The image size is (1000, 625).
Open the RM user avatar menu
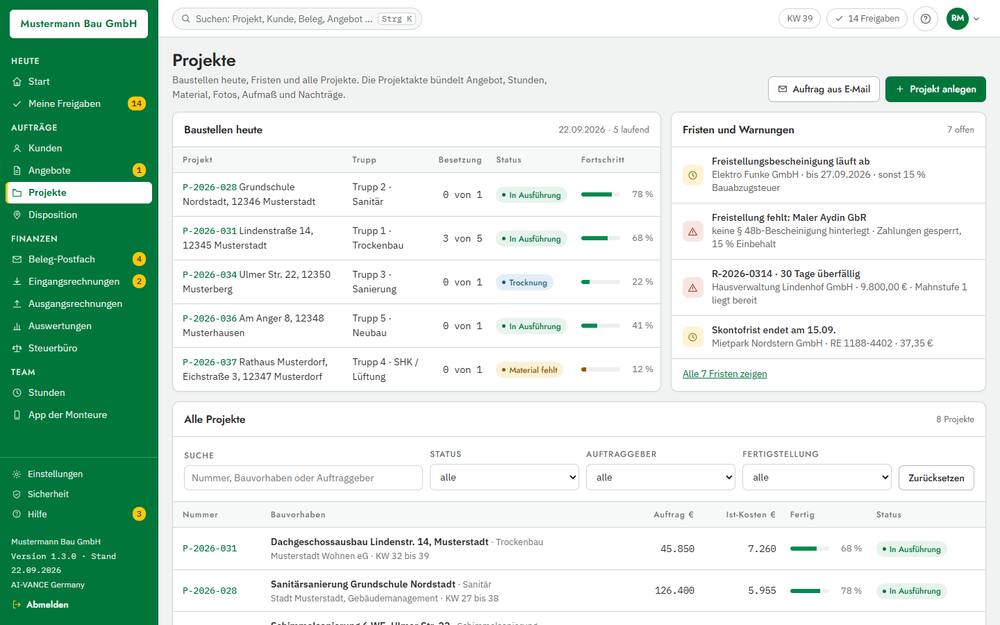pyautogui.click(x=957, y=18)
